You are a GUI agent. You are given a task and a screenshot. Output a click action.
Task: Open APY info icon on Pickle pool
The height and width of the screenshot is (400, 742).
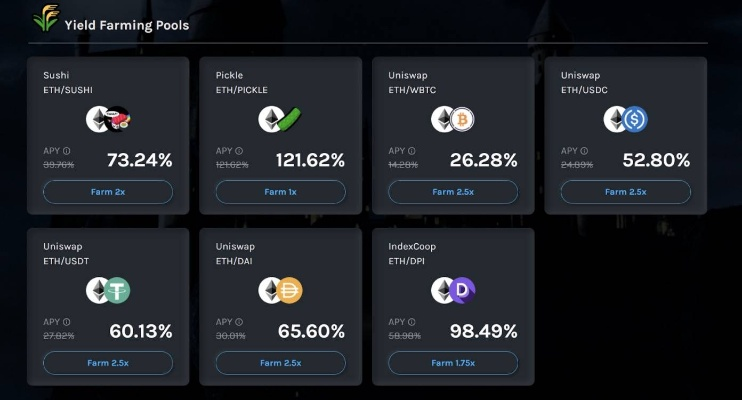(239, 151)
